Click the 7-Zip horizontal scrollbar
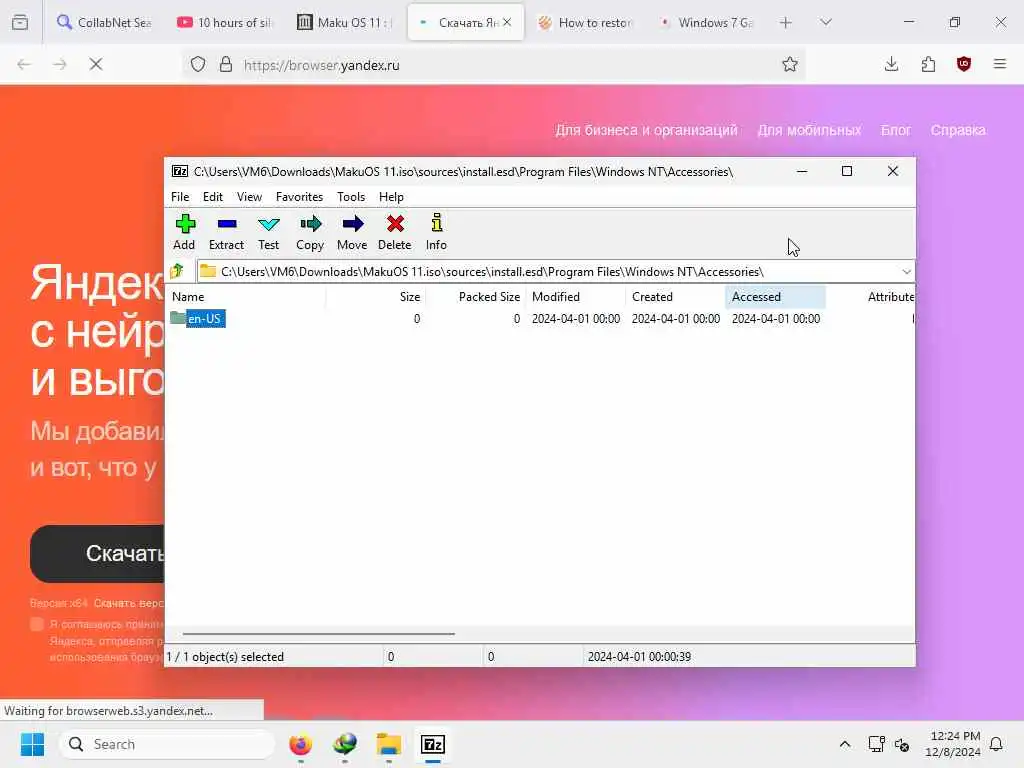The height and width of the screenshot is (768, 1024). [x=319, y=633]
